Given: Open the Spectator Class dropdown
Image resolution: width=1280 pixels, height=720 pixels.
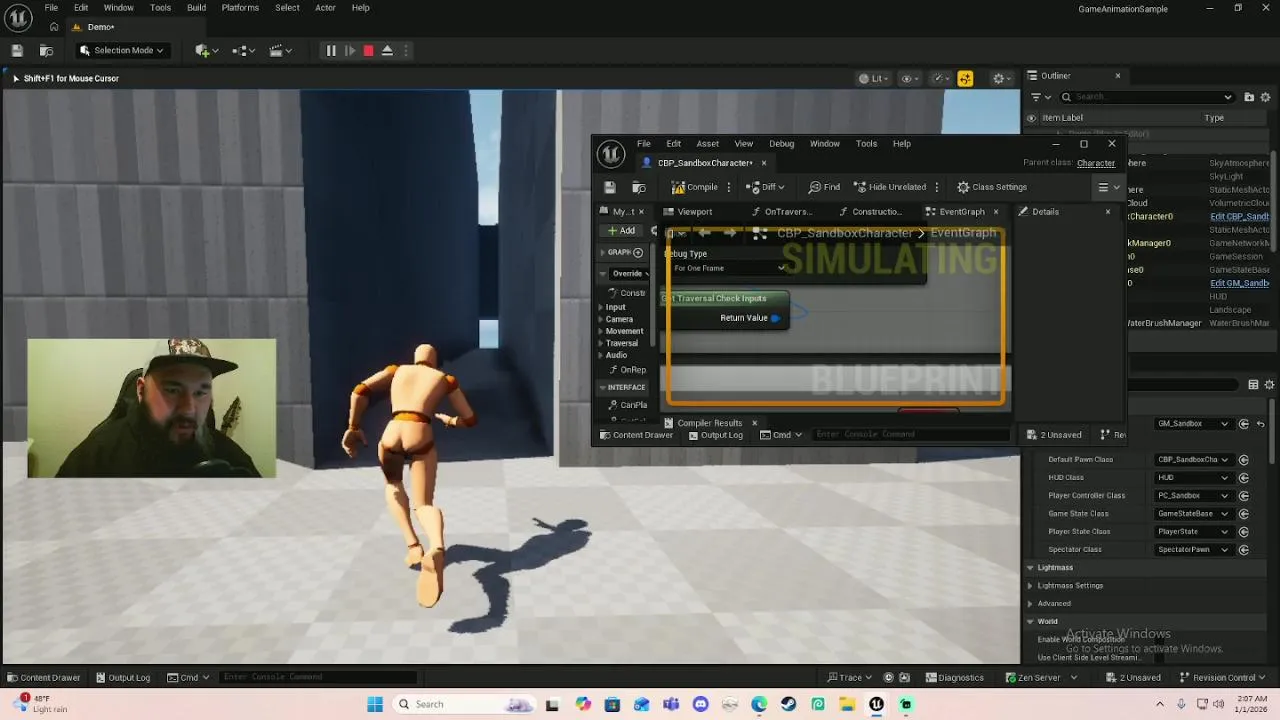Looking at the screenshot, I should tap(1193, 550).
